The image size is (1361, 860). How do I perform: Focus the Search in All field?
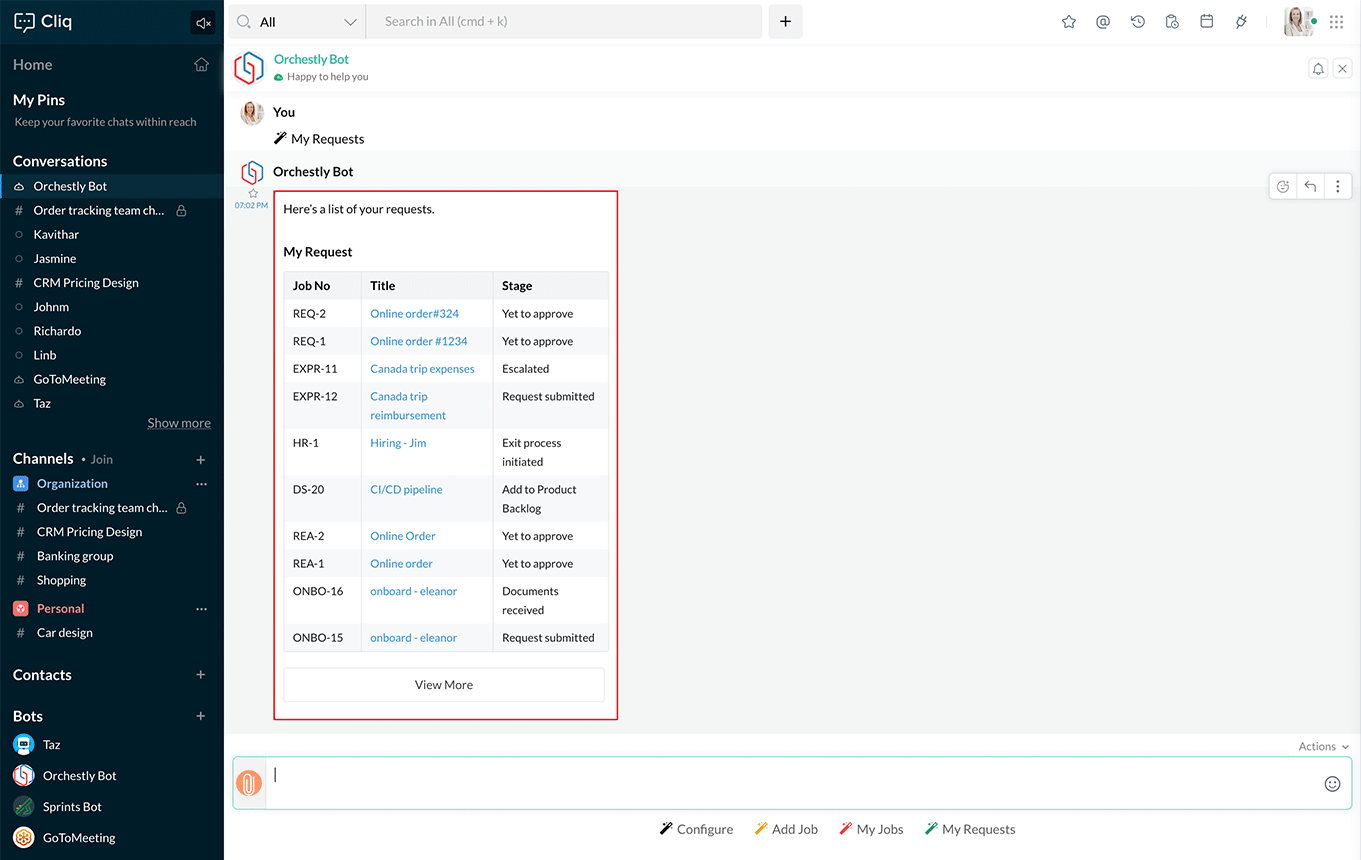[564, 22]
